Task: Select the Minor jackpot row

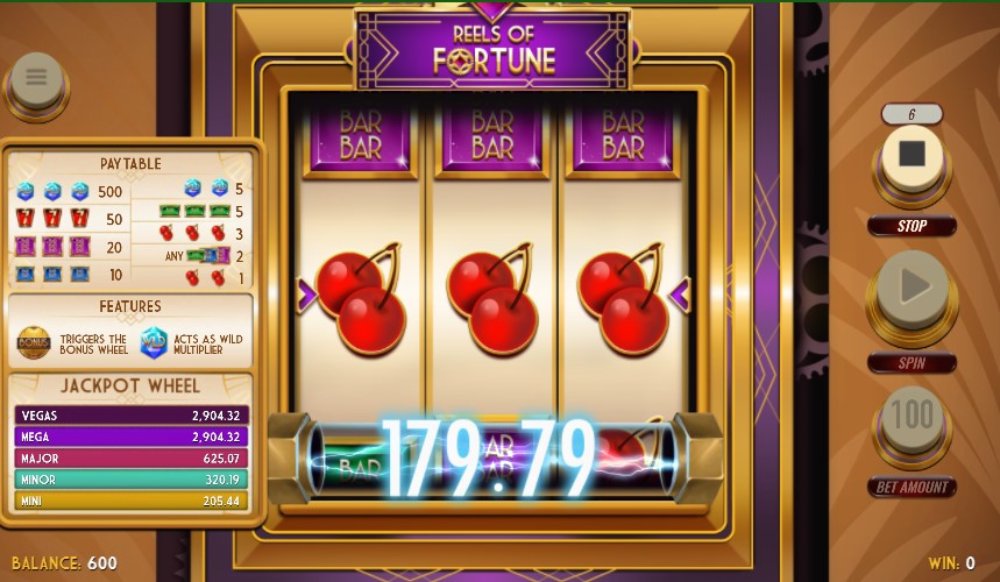Action: coord(131,479)
